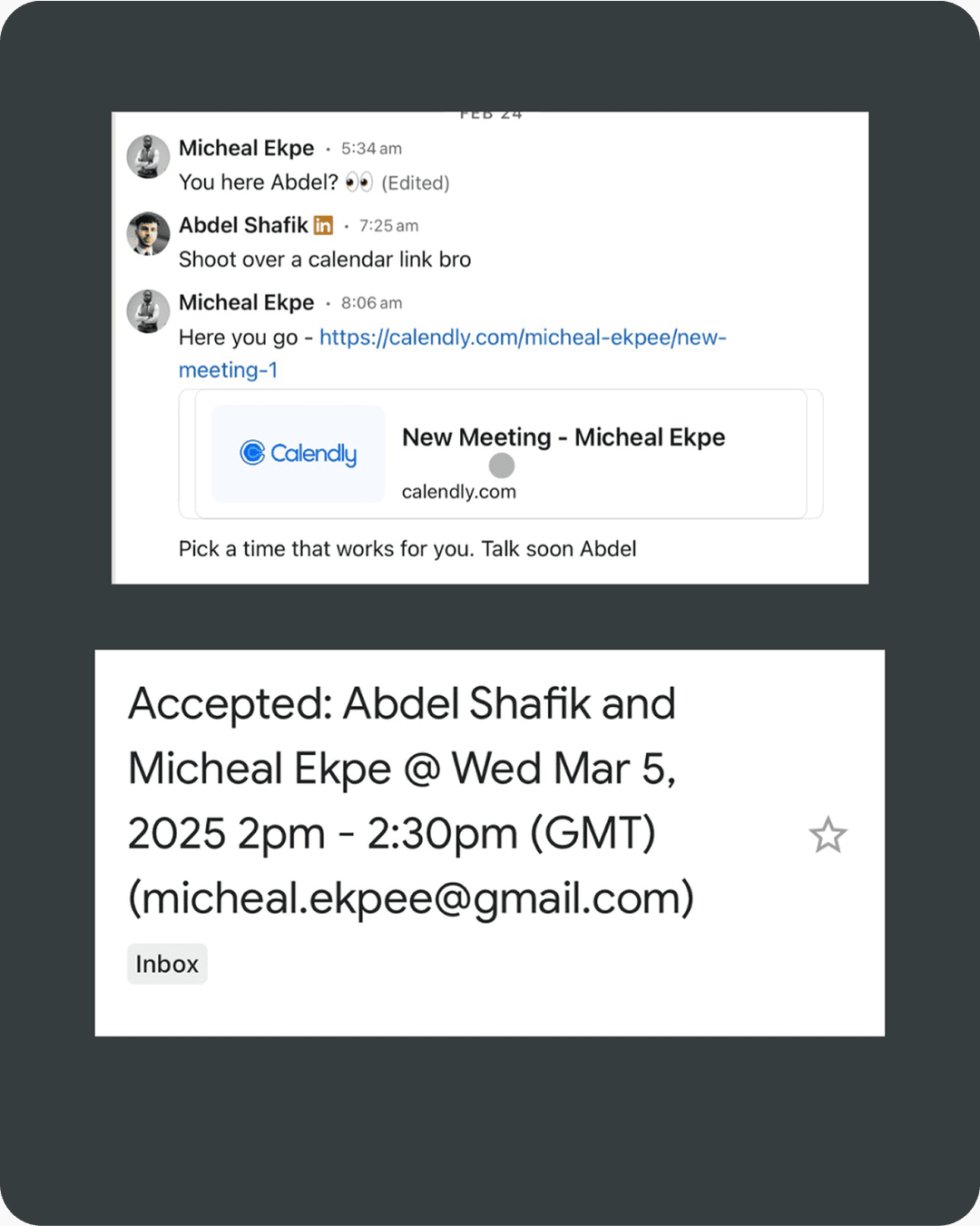Open Micheal Ekpe's avatar on 5:34 am message
Viewport: 980px width, 1226px height.
148,157
